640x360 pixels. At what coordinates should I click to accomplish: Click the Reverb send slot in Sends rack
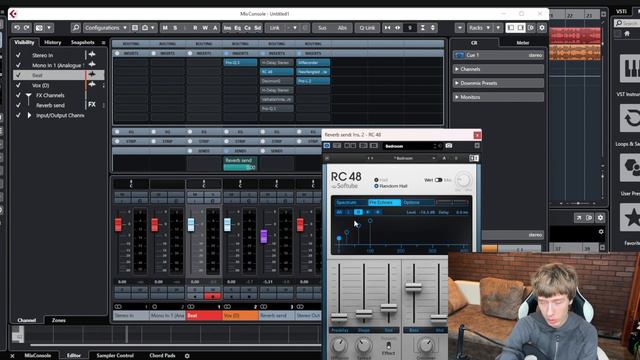pyautogui.click(x=240, y=163)
